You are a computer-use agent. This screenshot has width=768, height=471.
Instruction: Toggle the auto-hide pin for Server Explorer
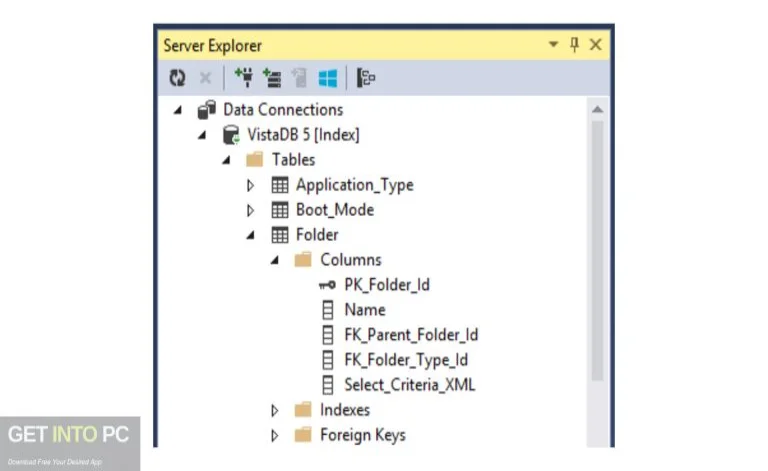[x=574, y=45]
